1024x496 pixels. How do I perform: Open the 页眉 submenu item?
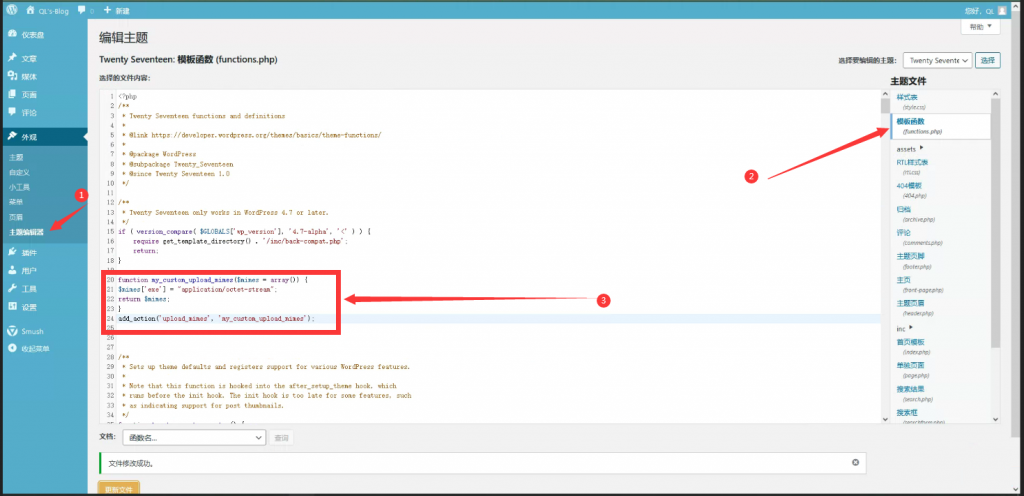coord(16,217)
